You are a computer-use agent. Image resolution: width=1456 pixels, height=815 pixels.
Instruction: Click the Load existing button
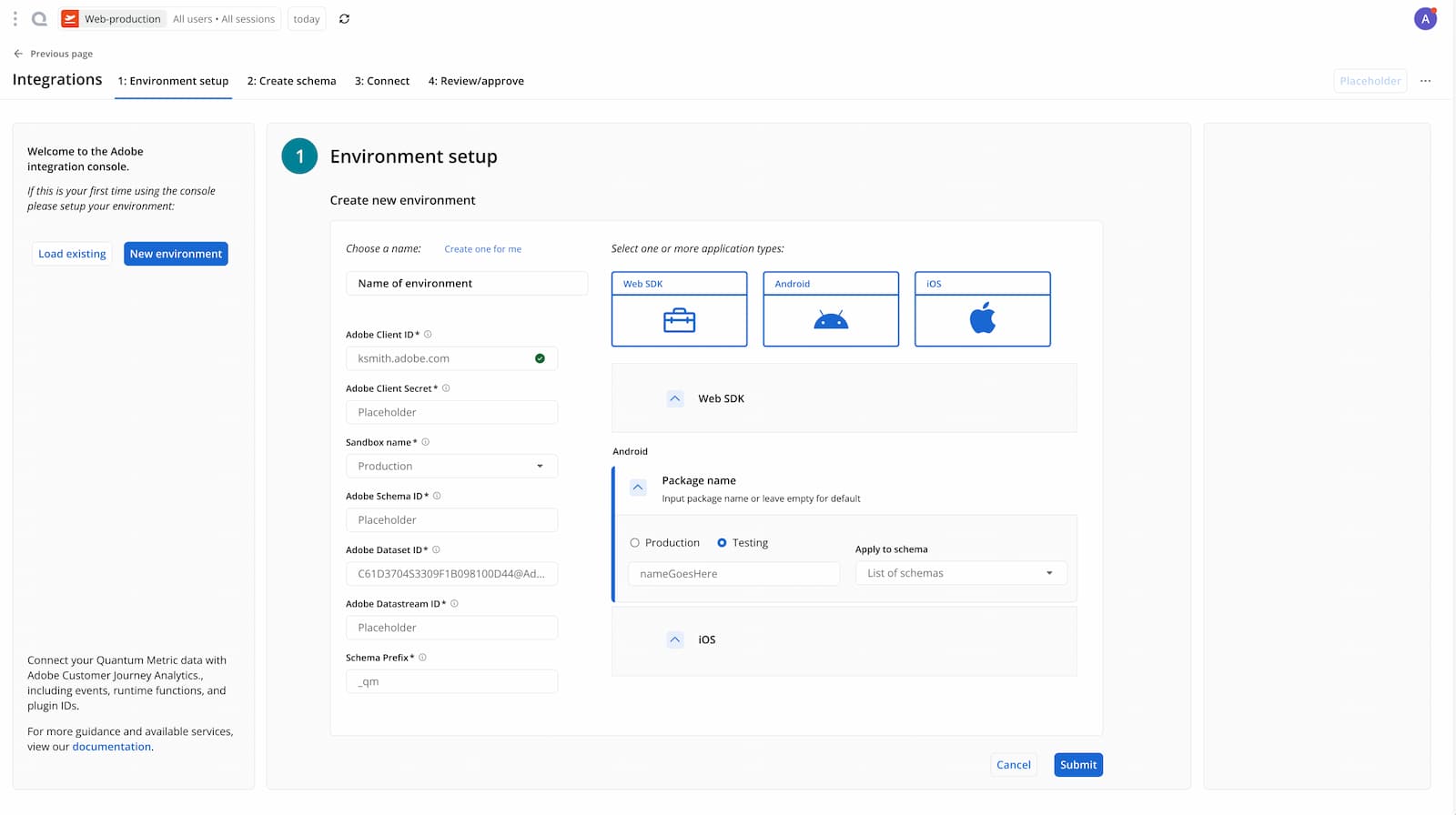coord(72,254)
